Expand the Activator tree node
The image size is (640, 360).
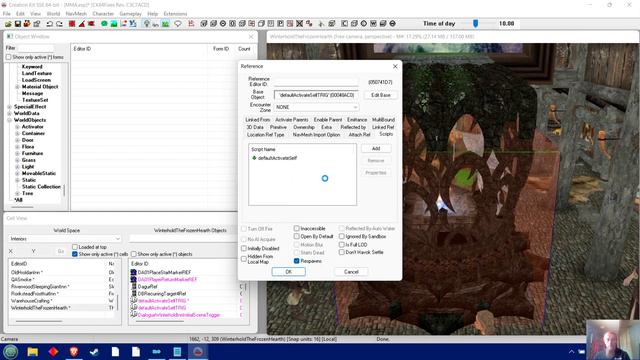(x=18, y=127)
